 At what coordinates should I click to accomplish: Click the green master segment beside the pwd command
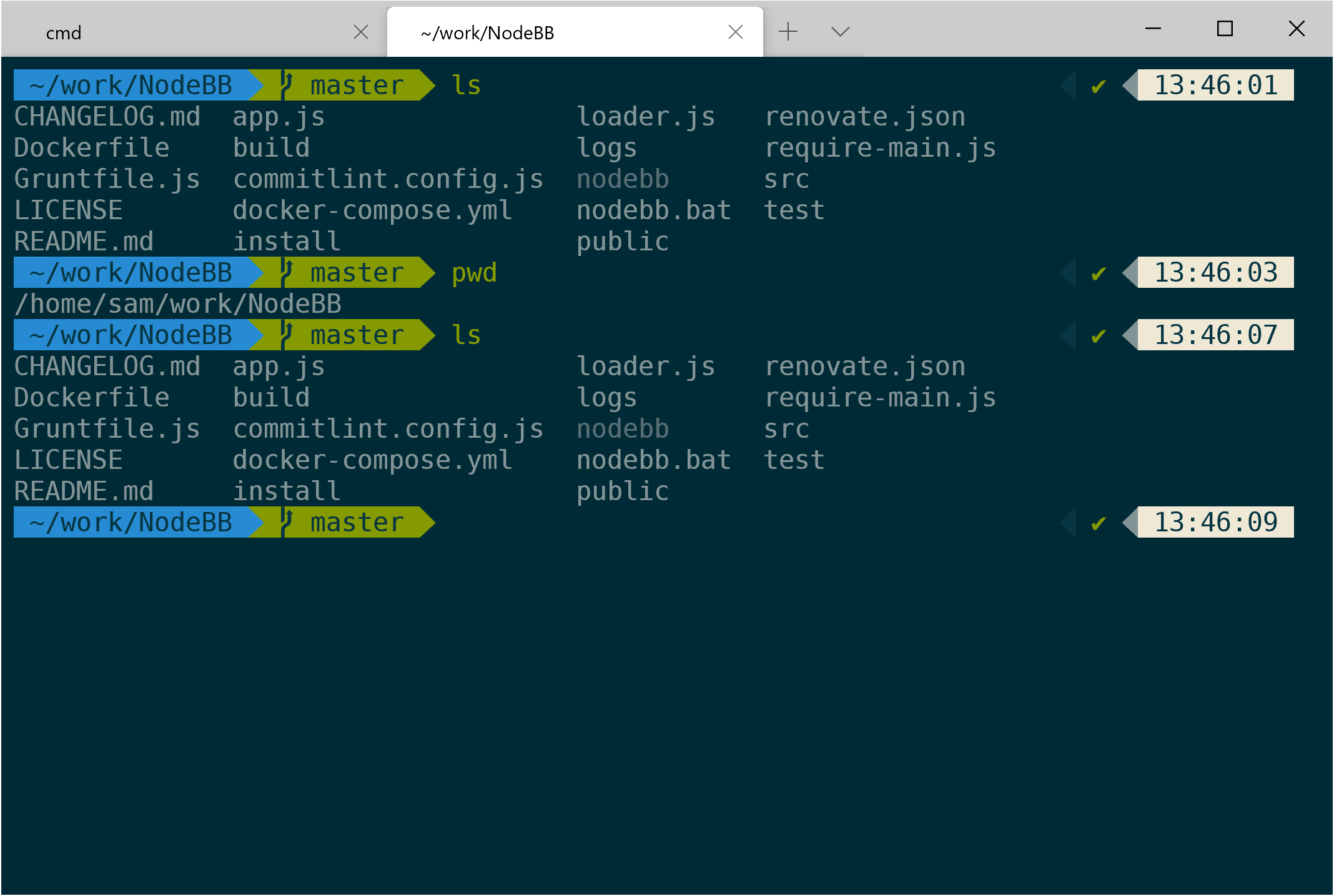tap(356, 272)
